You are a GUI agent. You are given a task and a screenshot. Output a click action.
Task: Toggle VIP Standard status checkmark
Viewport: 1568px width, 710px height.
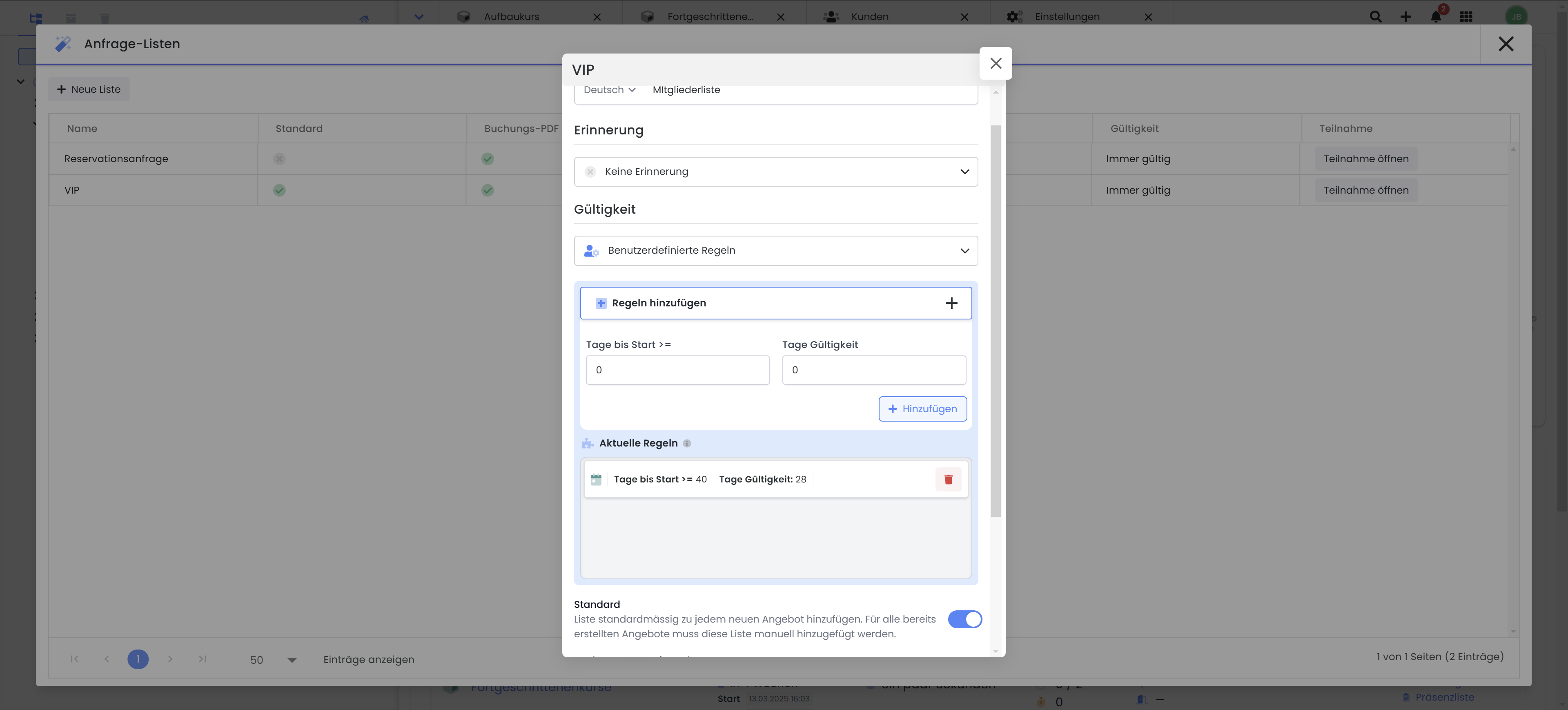279,191
